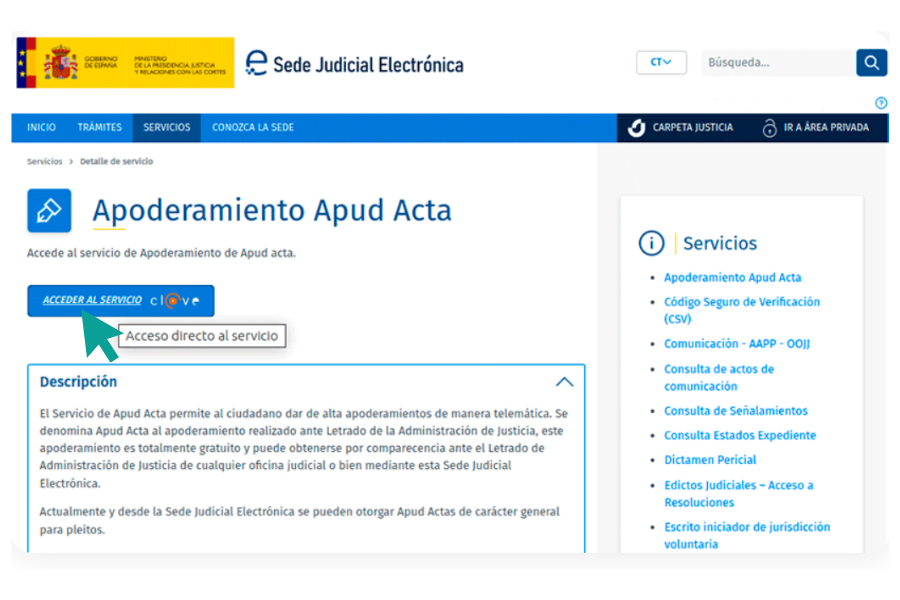This screenshot has width=900, height=600.
Task: Click the Servicios info circle icon
Action: (651, 243)
